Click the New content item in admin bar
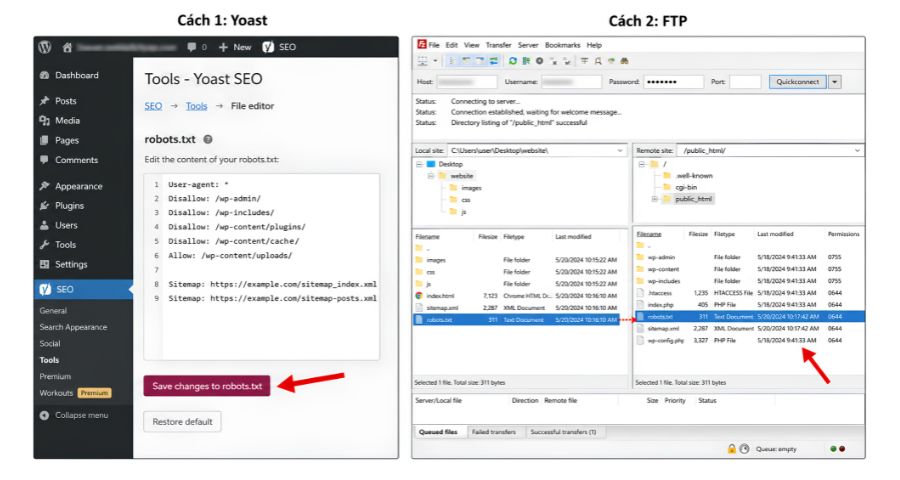 tap(235, 47)
